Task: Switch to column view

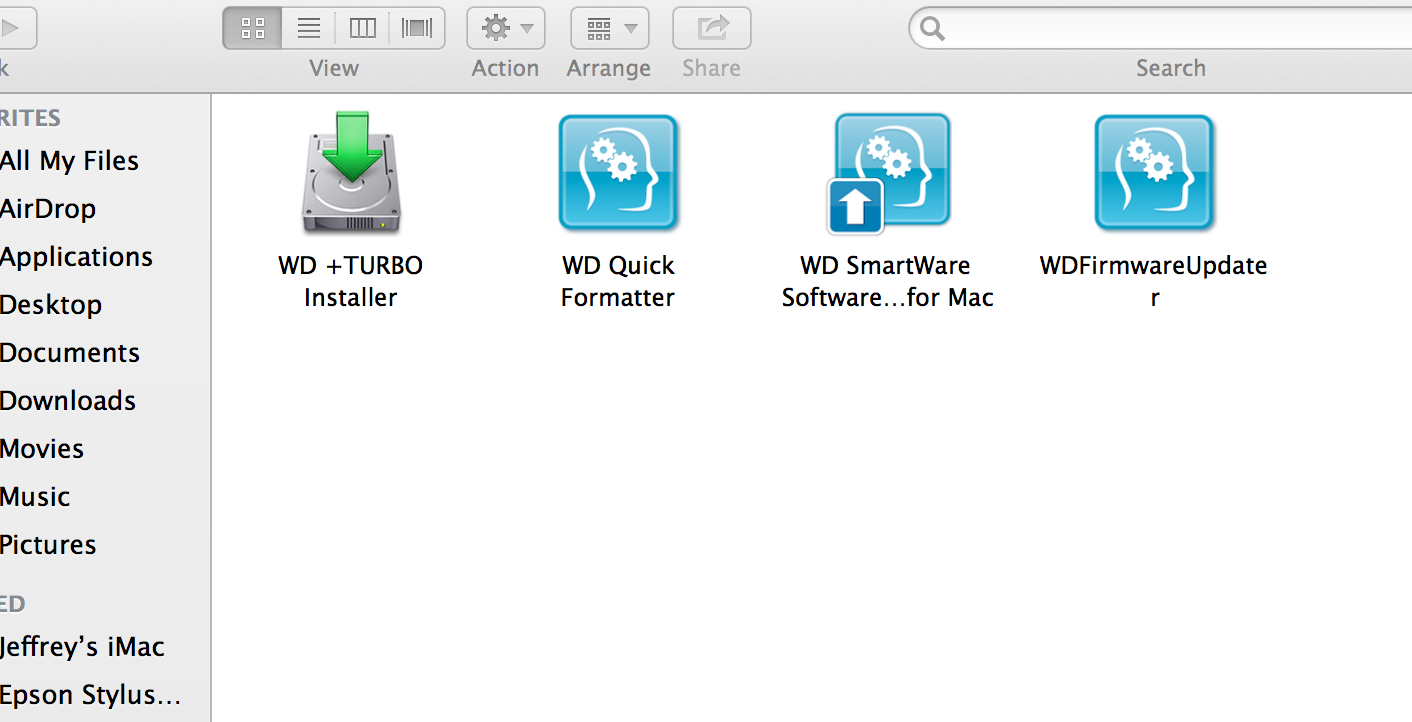Action: coord(362,28)
